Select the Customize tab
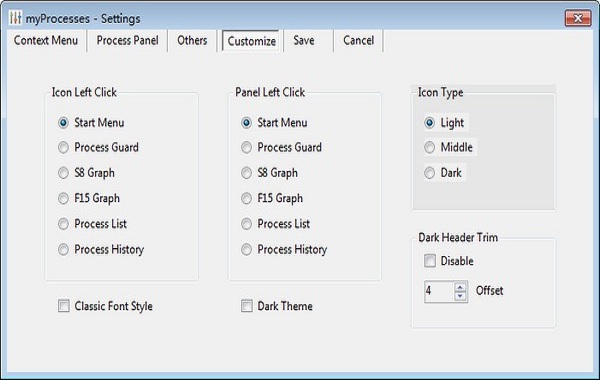600x380 pixels. (251, 41)
